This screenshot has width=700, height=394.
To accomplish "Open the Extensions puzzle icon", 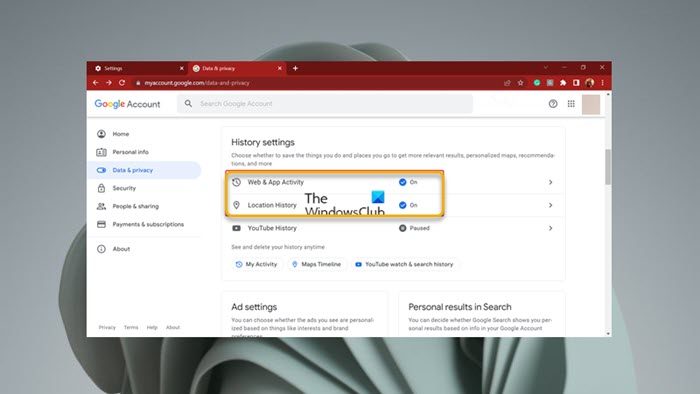I will point(563,83).
